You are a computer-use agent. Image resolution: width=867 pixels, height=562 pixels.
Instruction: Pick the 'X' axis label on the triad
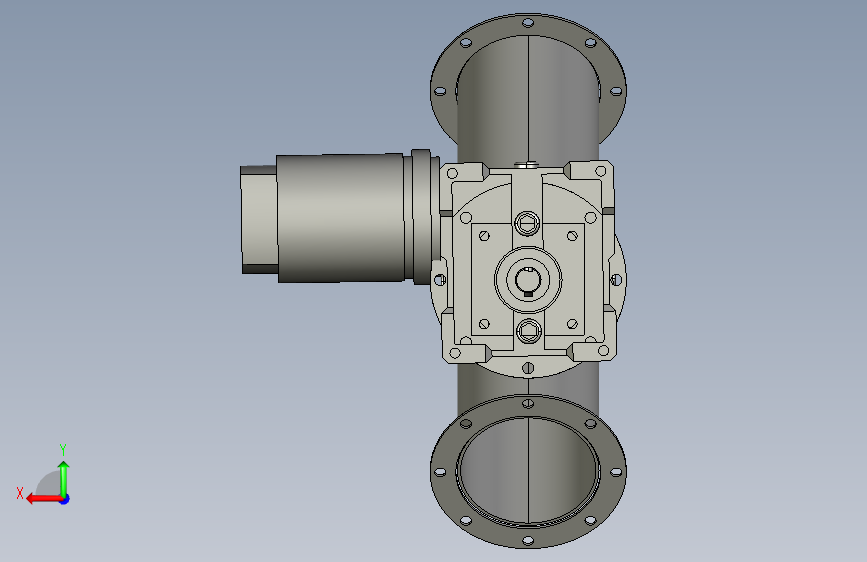(x=20, y=493)
